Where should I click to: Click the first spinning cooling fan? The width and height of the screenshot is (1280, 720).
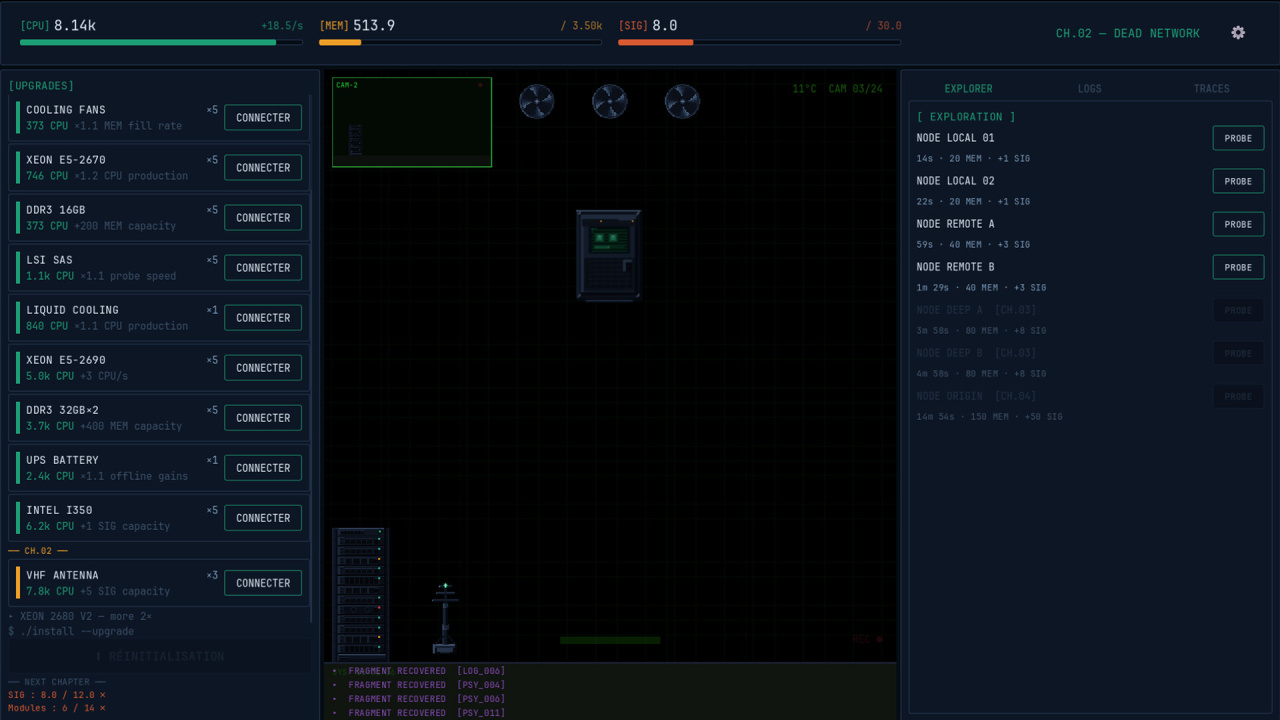pos(536,101)
